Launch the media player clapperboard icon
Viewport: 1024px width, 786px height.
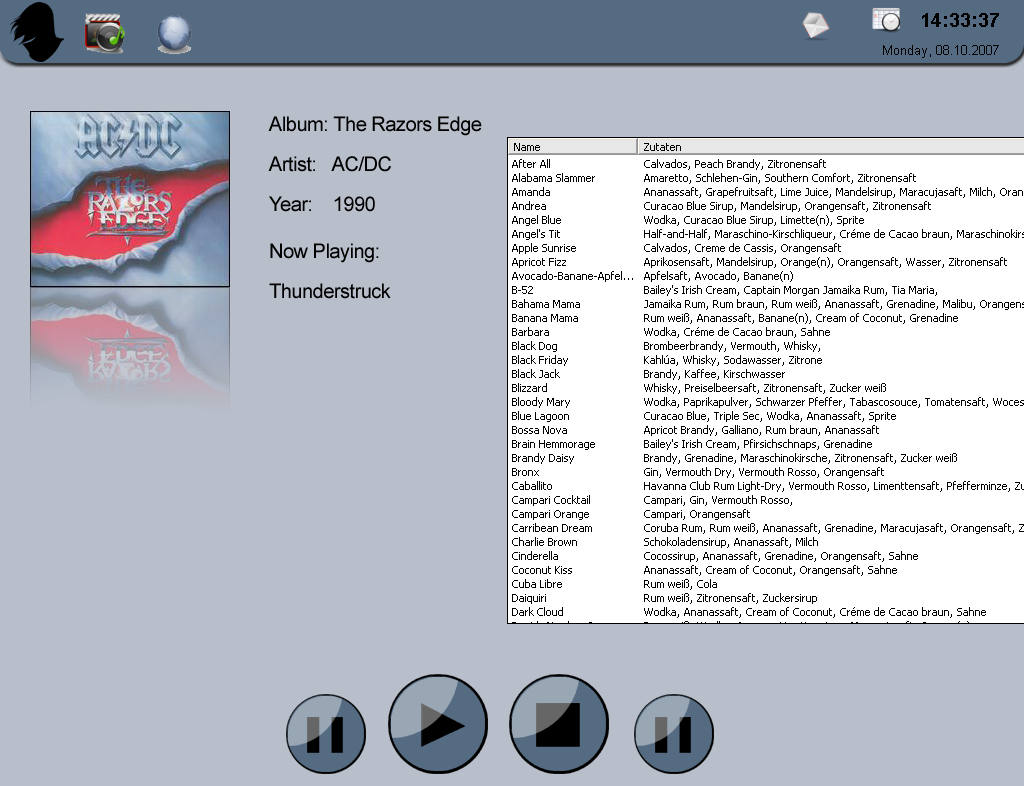pyautogui.click(x=104, y=33)
